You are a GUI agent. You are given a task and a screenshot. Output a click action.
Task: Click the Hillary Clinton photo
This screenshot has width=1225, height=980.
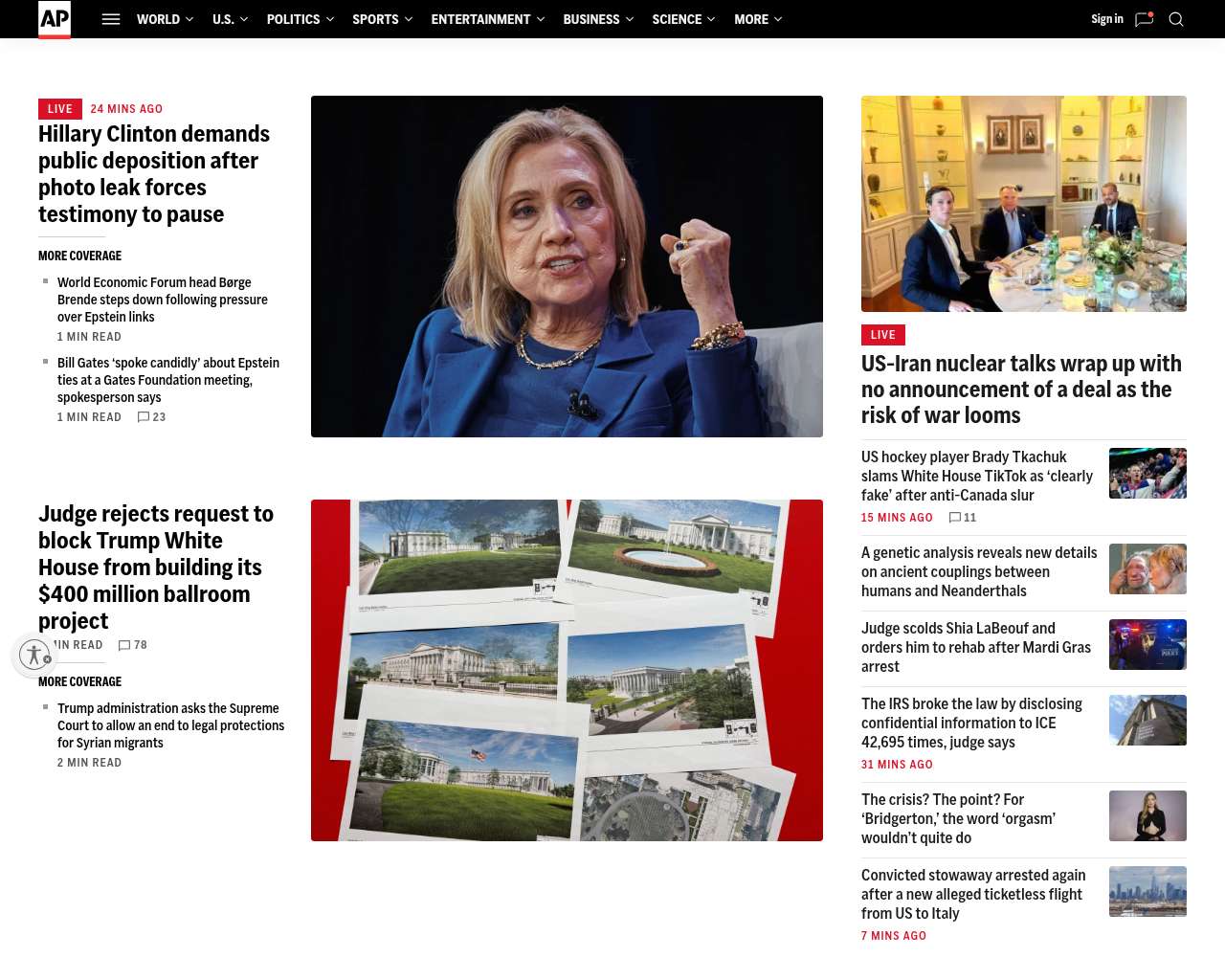point(567,266)
